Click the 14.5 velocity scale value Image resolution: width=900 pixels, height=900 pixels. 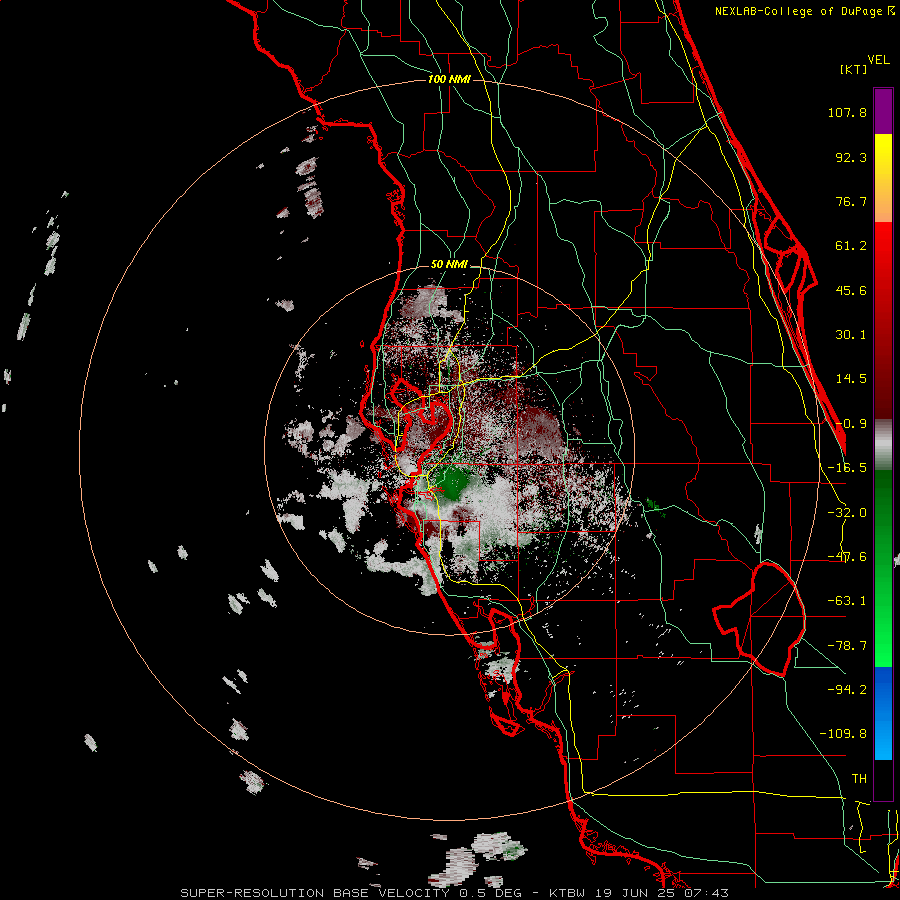pos(851,379)
